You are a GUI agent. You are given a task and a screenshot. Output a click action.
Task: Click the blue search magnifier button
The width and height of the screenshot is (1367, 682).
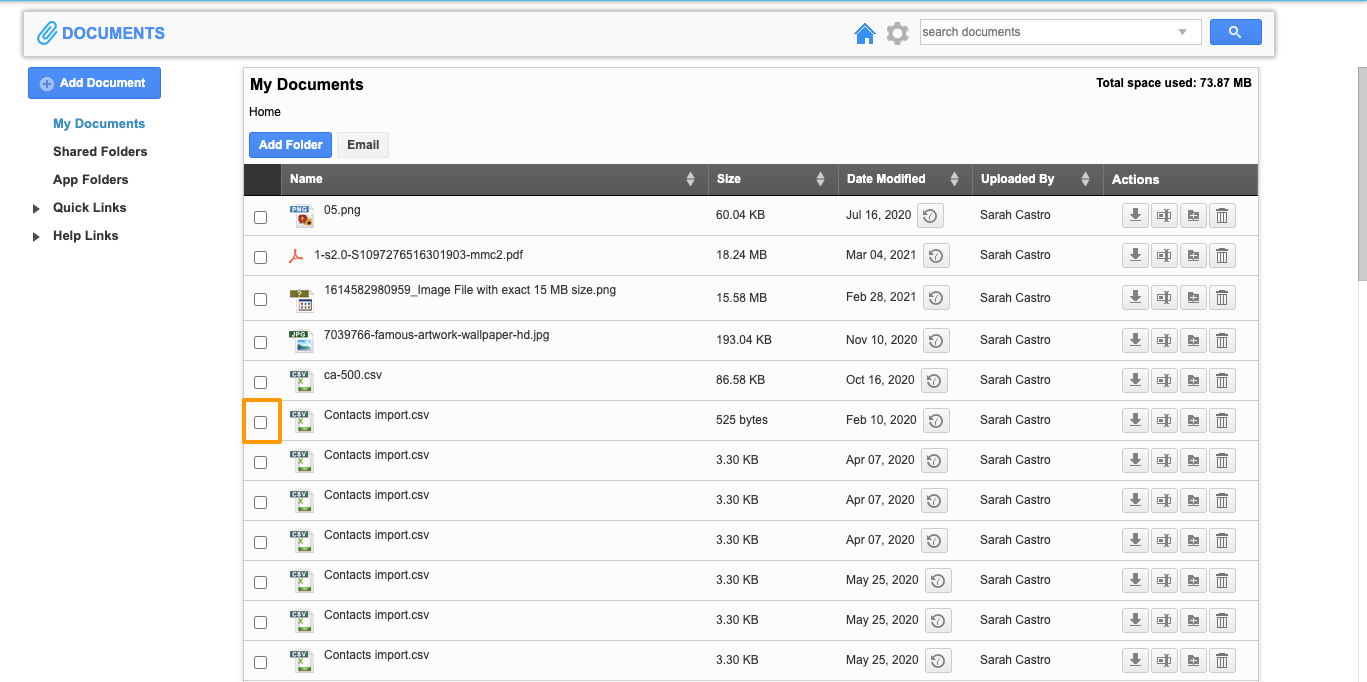tap(1235, 32)
